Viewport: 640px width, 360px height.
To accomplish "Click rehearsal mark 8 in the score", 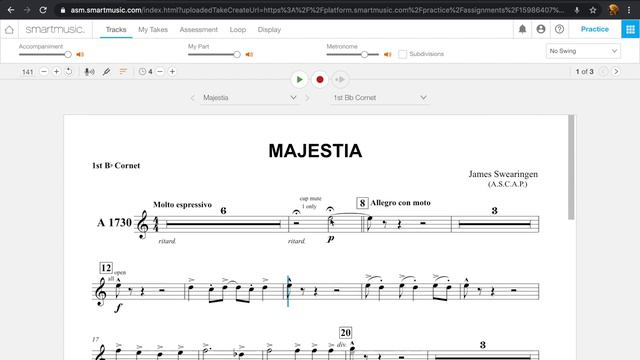I will tap(362, 203).
